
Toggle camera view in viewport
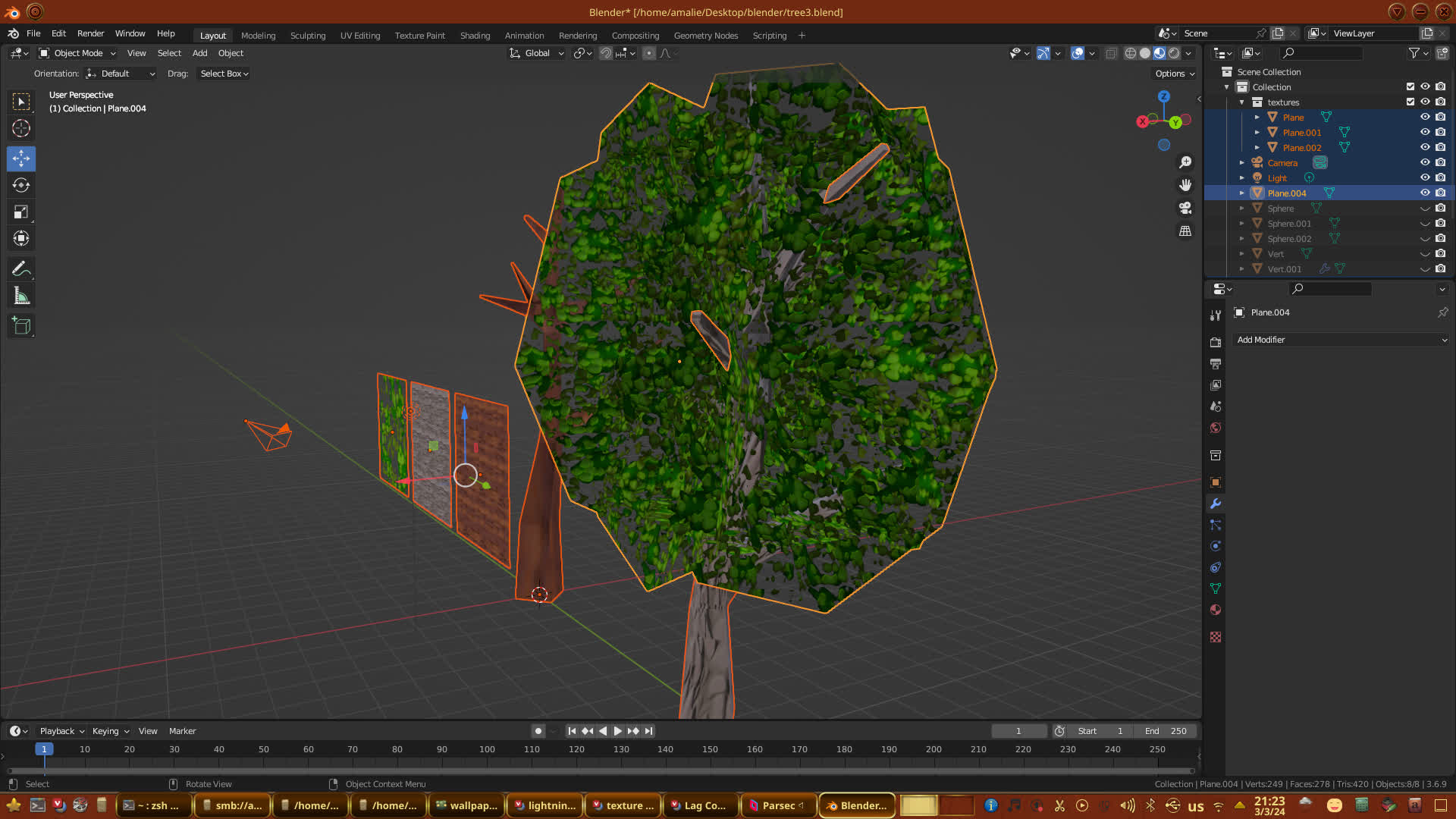point(1185,208)
